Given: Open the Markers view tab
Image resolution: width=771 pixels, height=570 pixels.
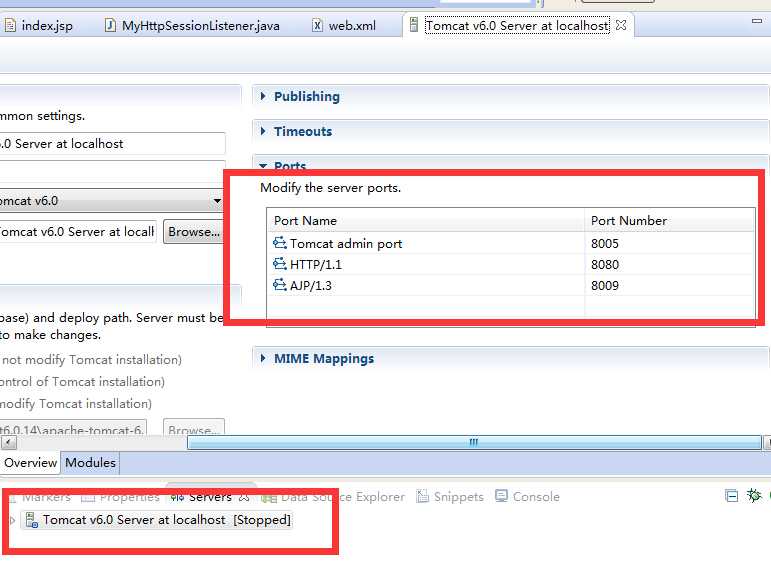Looking at the screenshot, I should tap(40, 497).
